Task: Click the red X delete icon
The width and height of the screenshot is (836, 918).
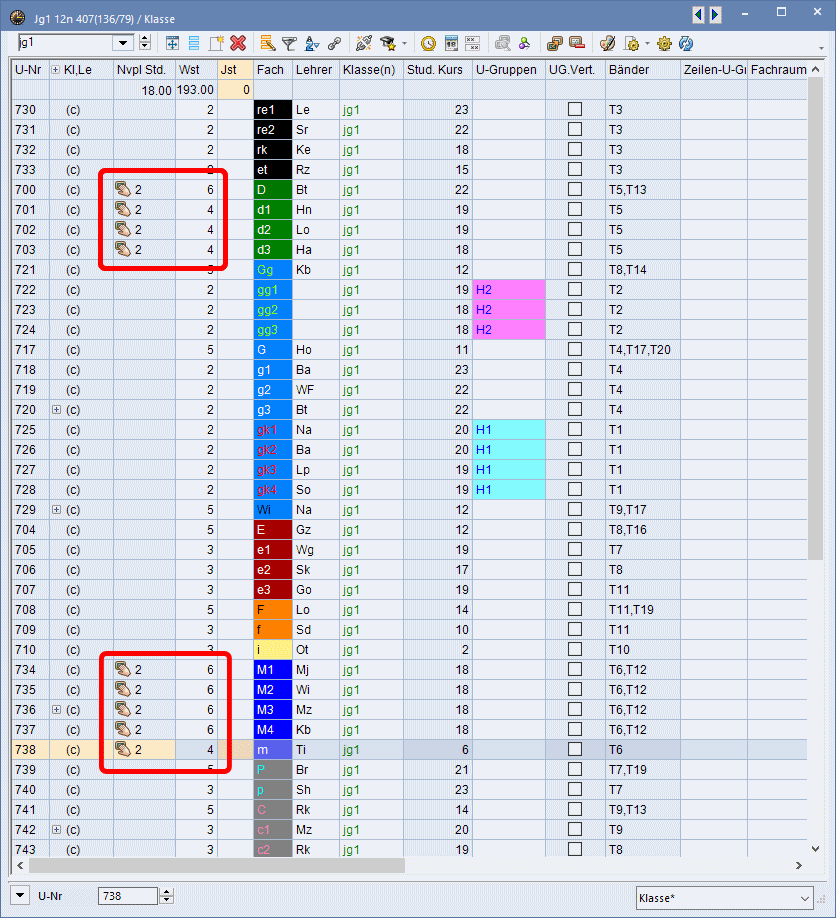Action: click(x=238, y=43)
